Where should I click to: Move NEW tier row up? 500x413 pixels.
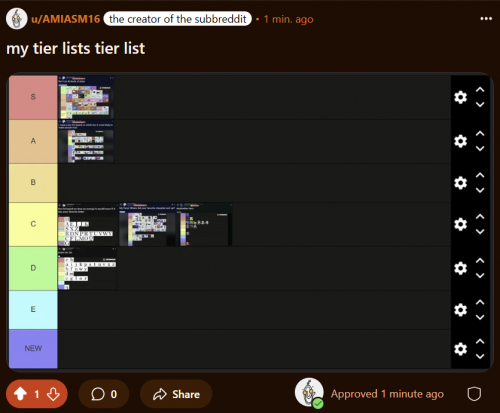(480, 341)
